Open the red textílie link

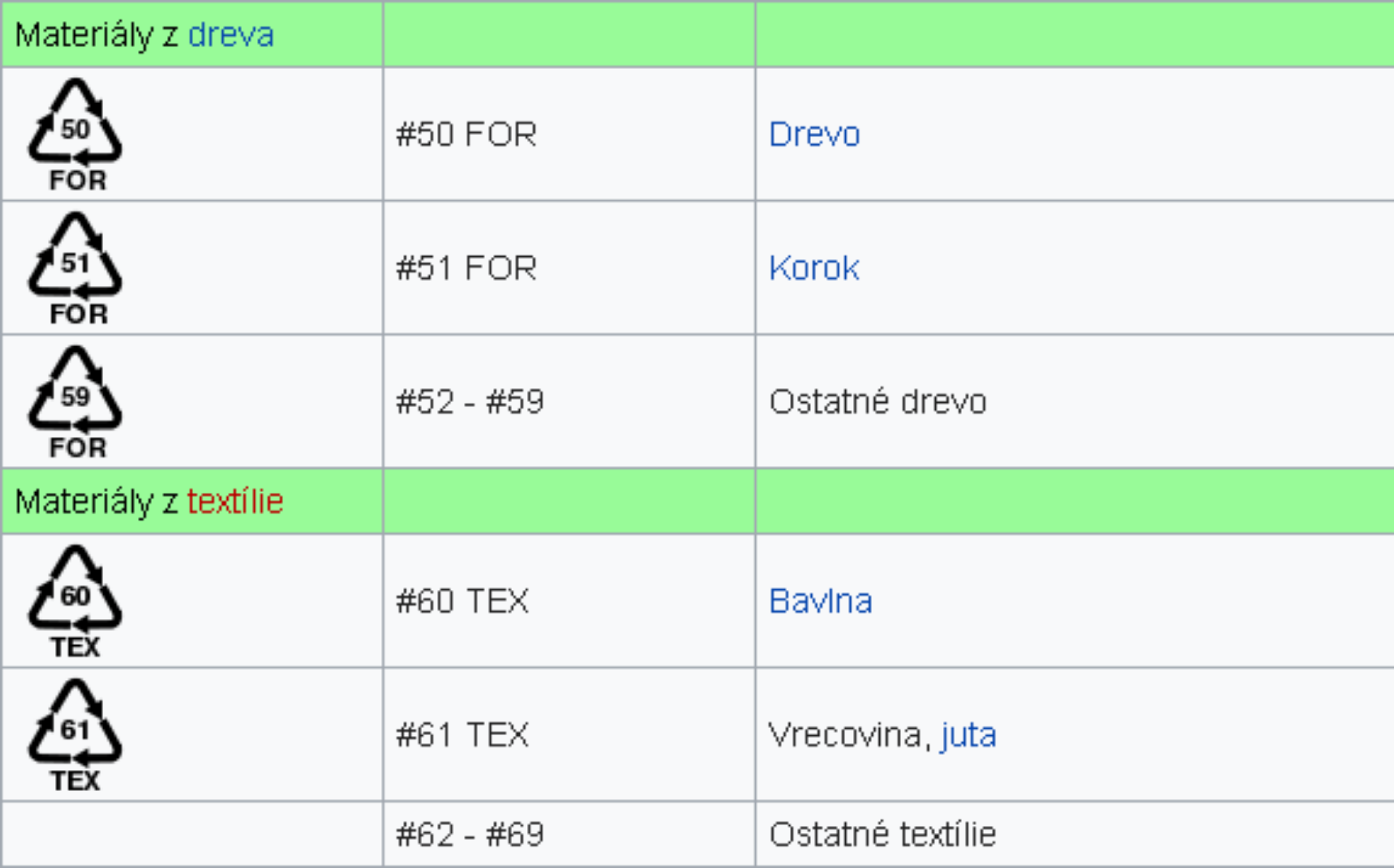[x=235, y=501]
